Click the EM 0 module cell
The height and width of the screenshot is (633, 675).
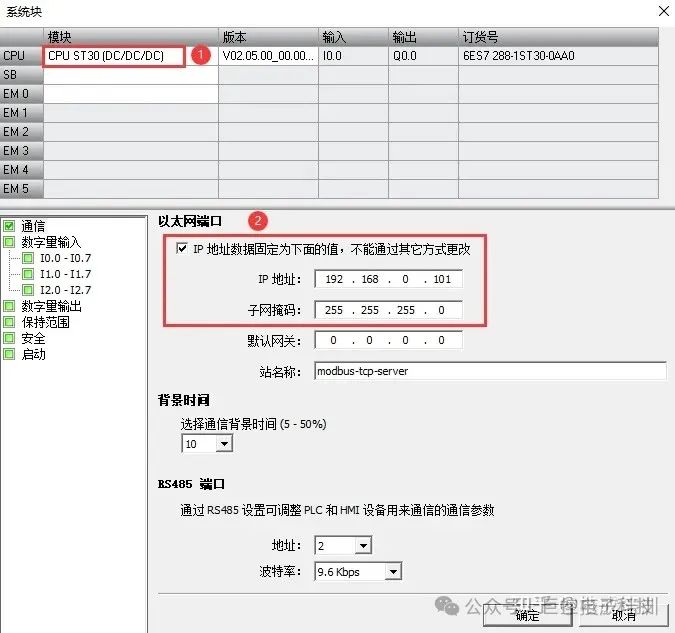[131, 94]
